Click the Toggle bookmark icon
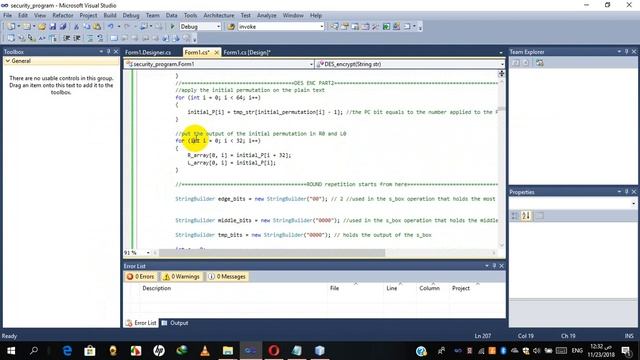 click(114, 38)
